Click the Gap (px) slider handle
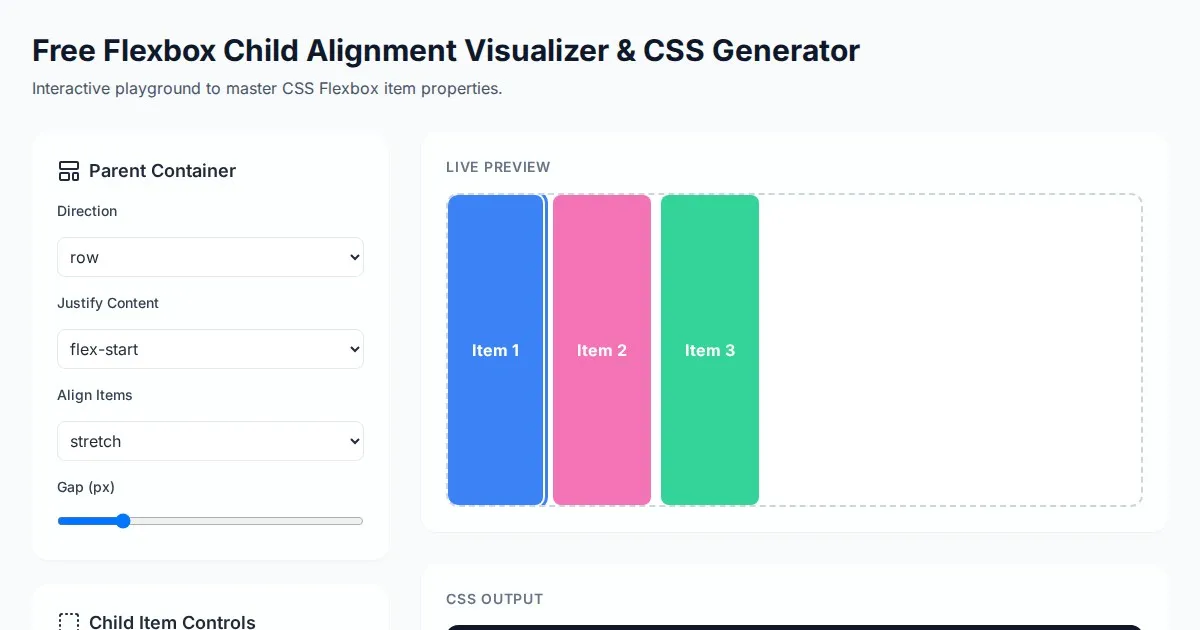1200x630 pixels. click(123, 521)
